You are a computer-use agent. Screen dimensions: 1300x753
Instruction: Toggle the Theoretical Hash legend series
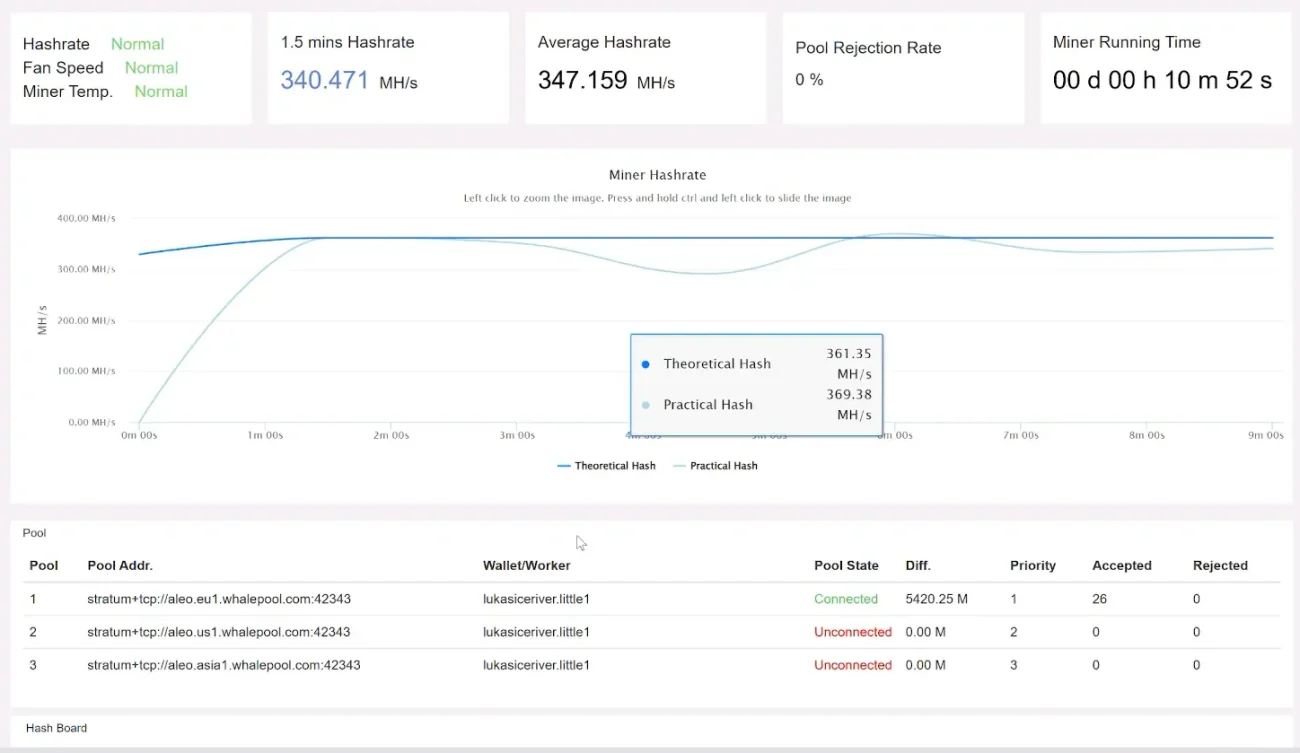click(606, 466)
